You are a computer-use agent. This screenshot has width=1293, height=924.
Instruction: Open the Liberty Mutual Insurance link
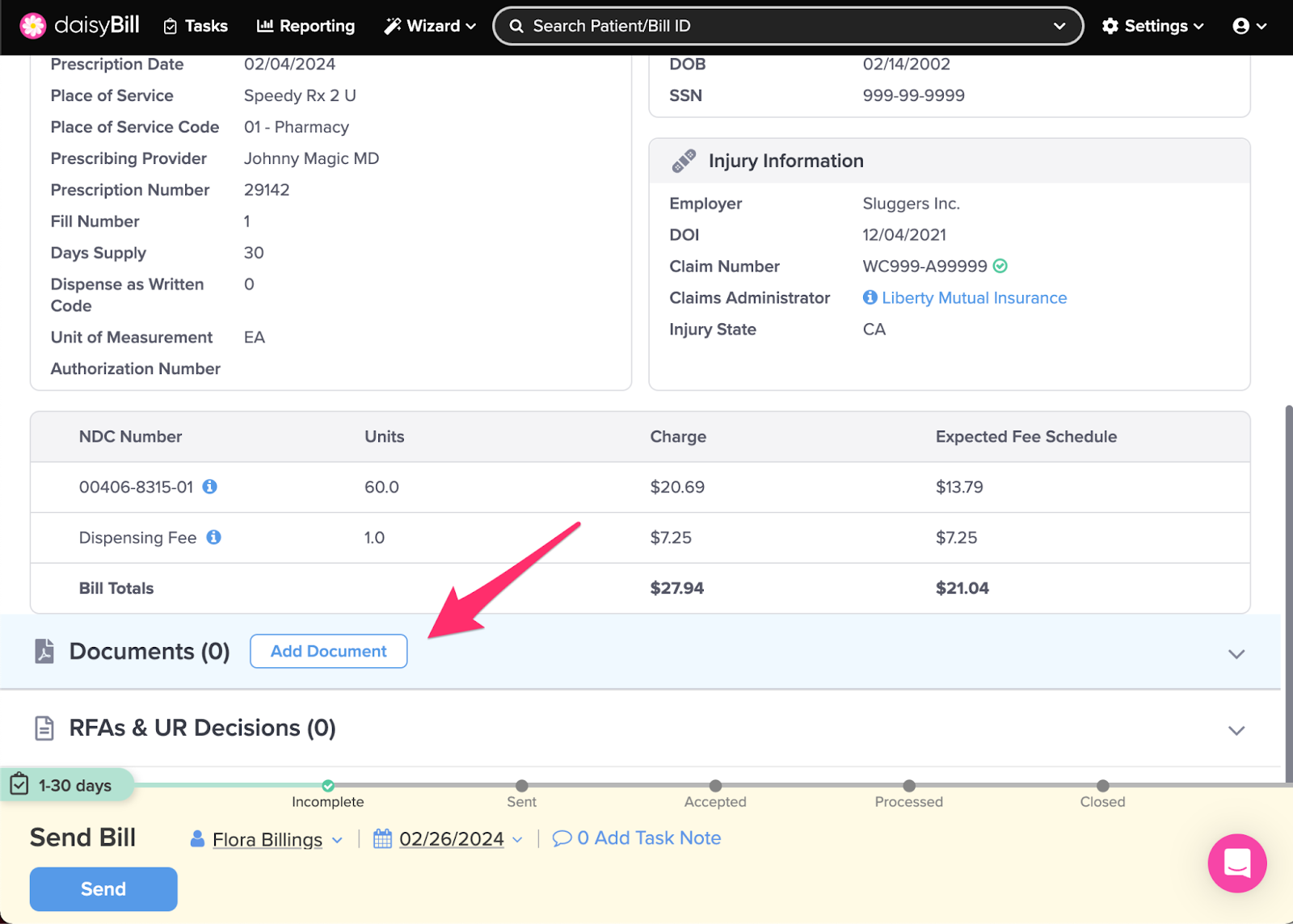pyautogui.click(x=974, y=297)
